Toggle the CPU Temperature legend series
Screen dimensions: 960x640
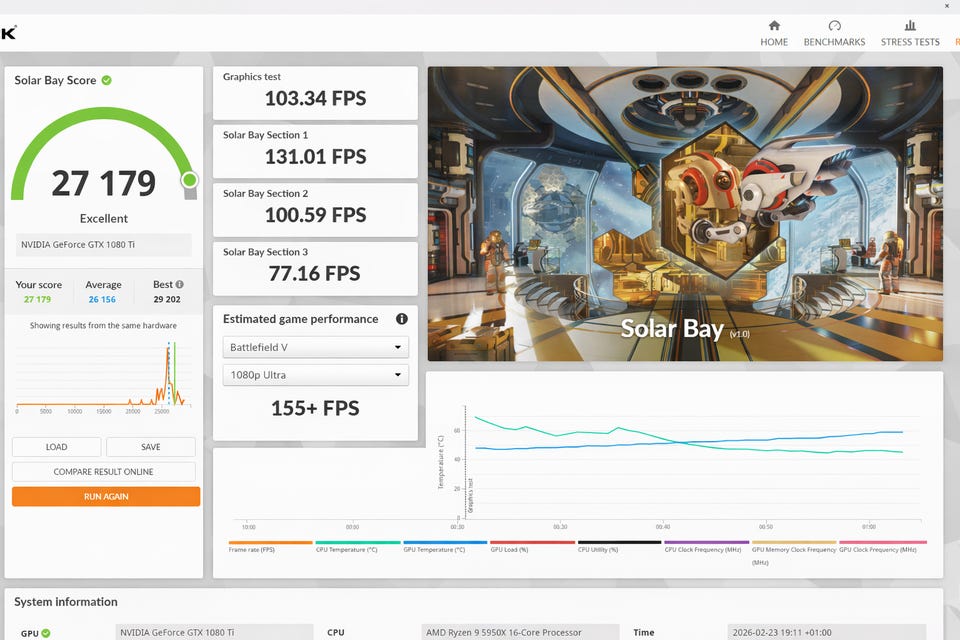358,546
